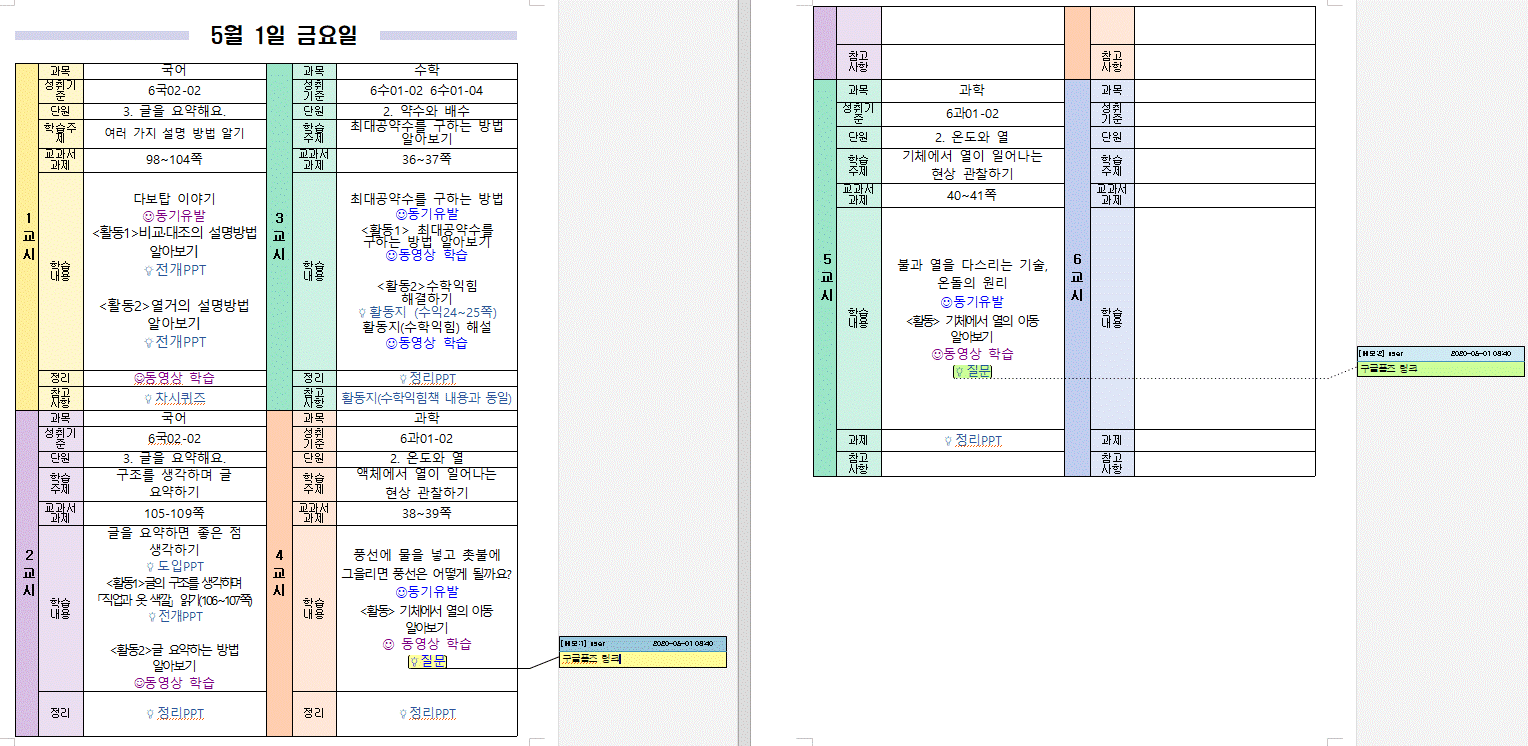This screenshot has height=746, width=1528.
Task: Open first 동영상 학습 link under 활동1 in period 3
Action: tap(427, 256)
